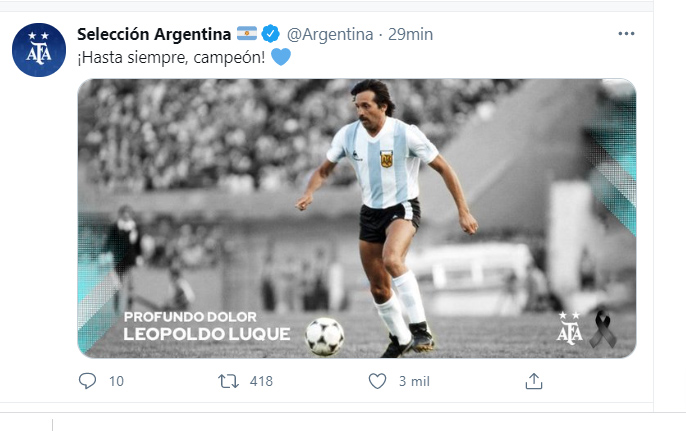Click the @Argentina handle
Viewport: 686px width, 431px height.
click(331, 34)
